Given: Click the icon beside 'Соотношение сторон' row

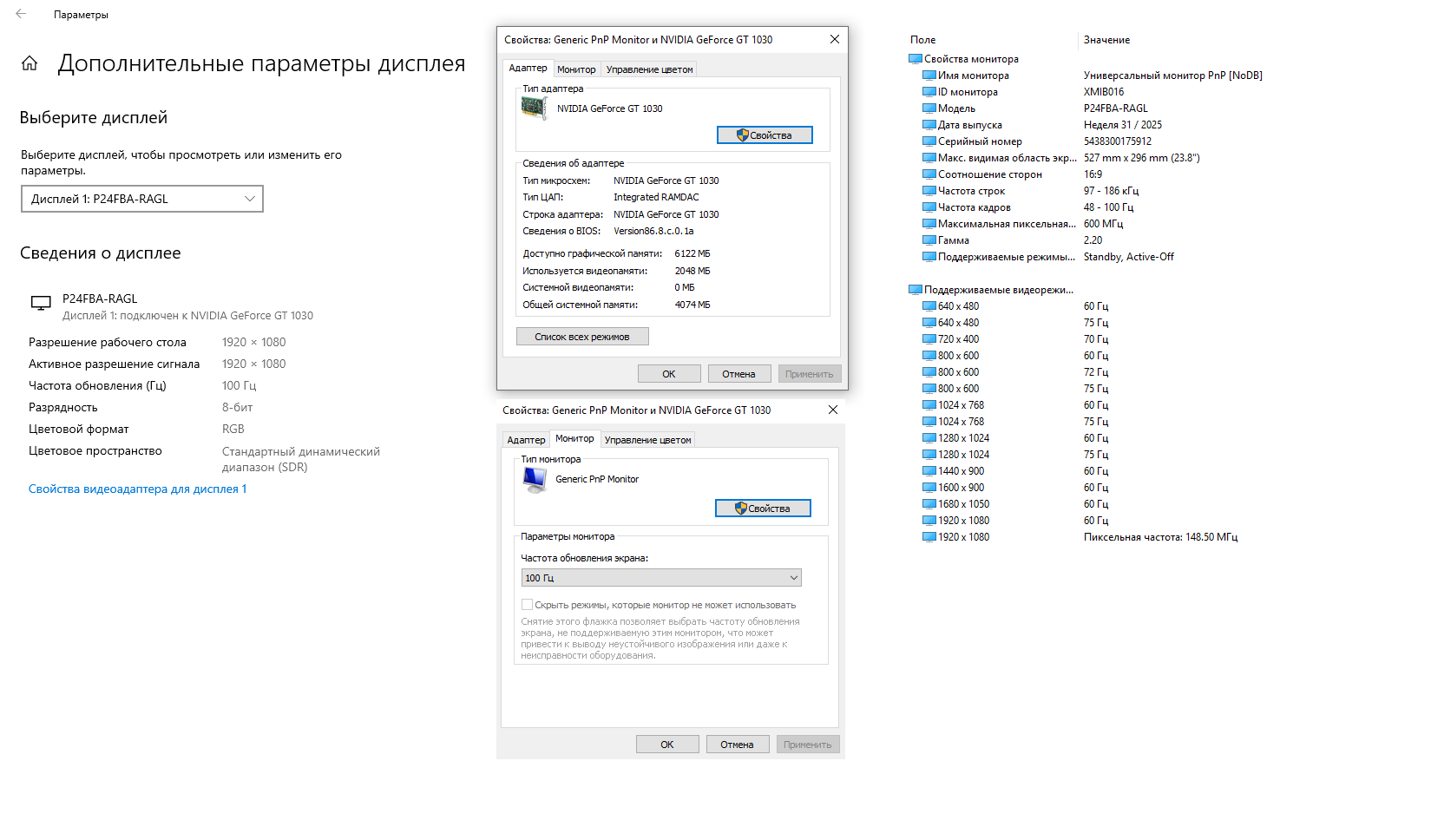Looking at the screenshot, I should tap(929, 174).
